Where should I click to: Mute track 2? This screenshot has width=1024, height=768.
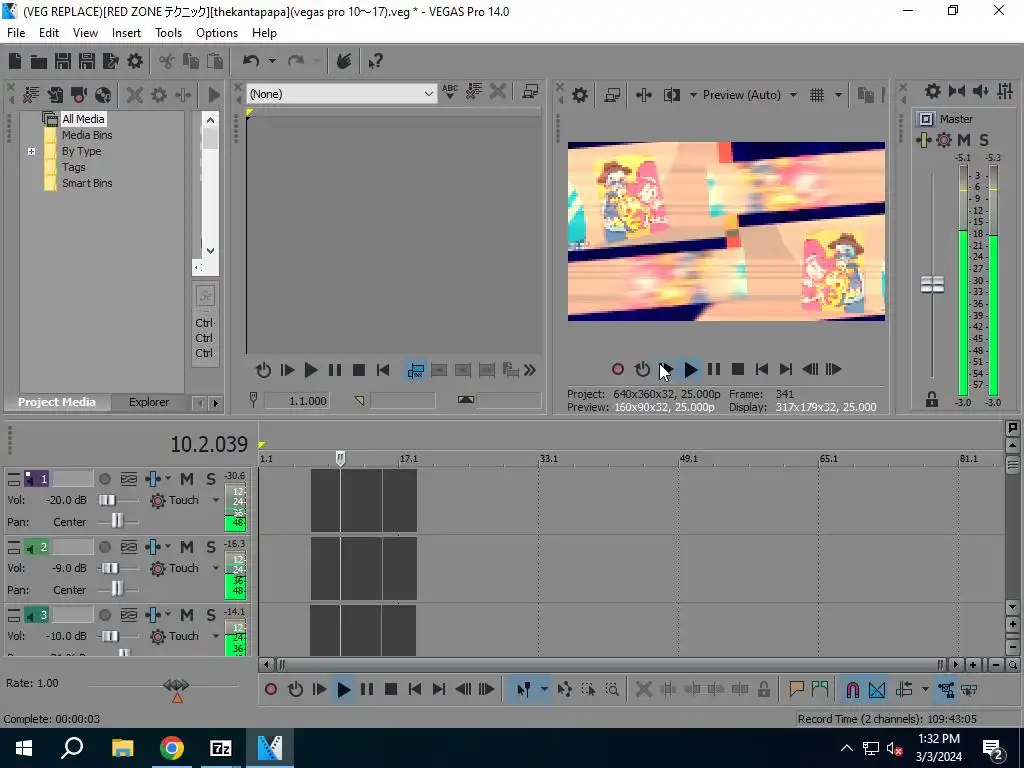point(187,547)
